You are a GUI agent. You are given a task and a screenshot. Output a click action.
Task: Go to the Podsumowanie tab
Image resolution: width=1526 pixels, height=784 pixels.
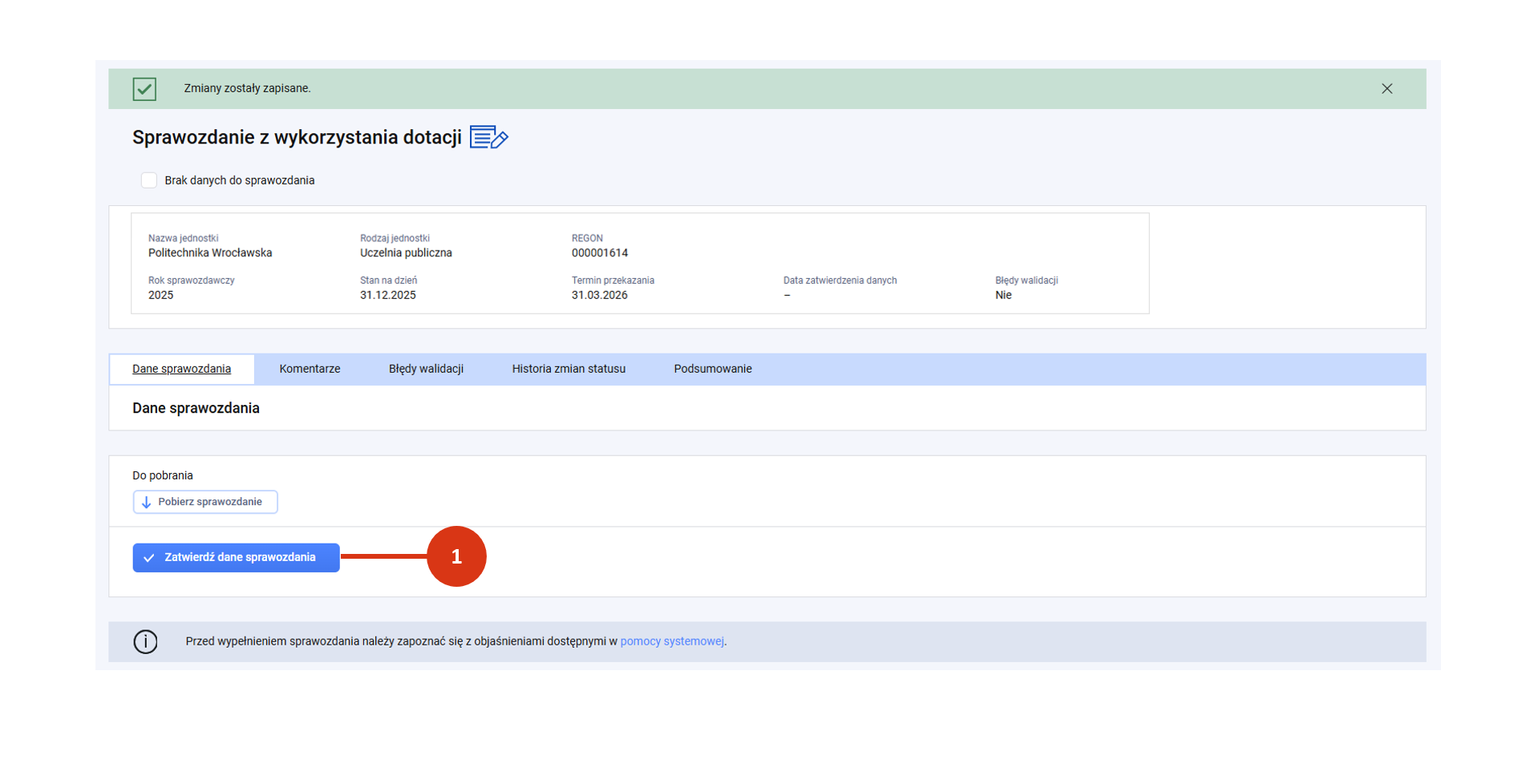[x=712, y=369]
